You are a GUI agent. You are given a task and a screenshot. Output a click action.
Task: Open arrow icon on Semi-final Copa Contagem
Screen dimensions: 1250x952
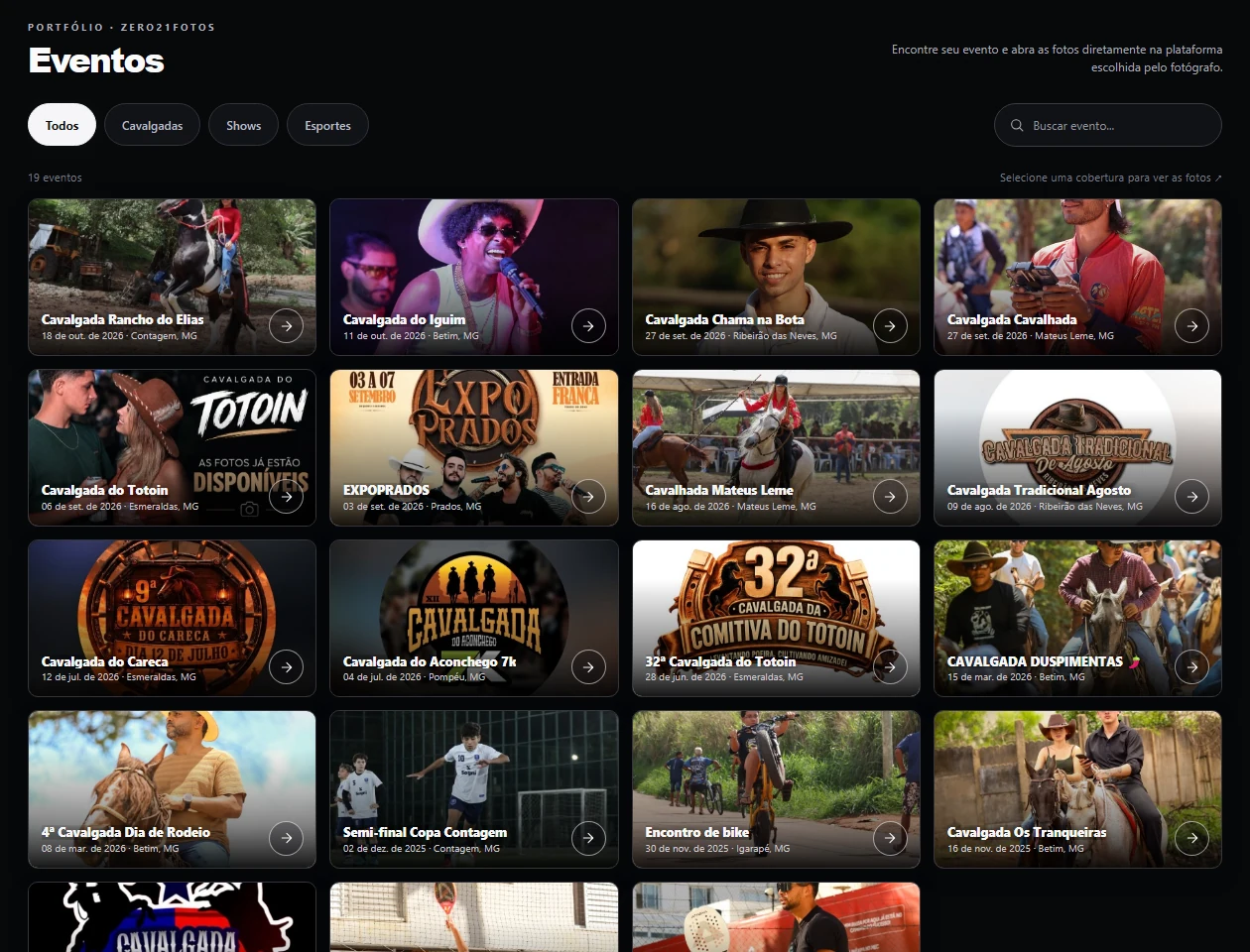(x=588, y=838)
